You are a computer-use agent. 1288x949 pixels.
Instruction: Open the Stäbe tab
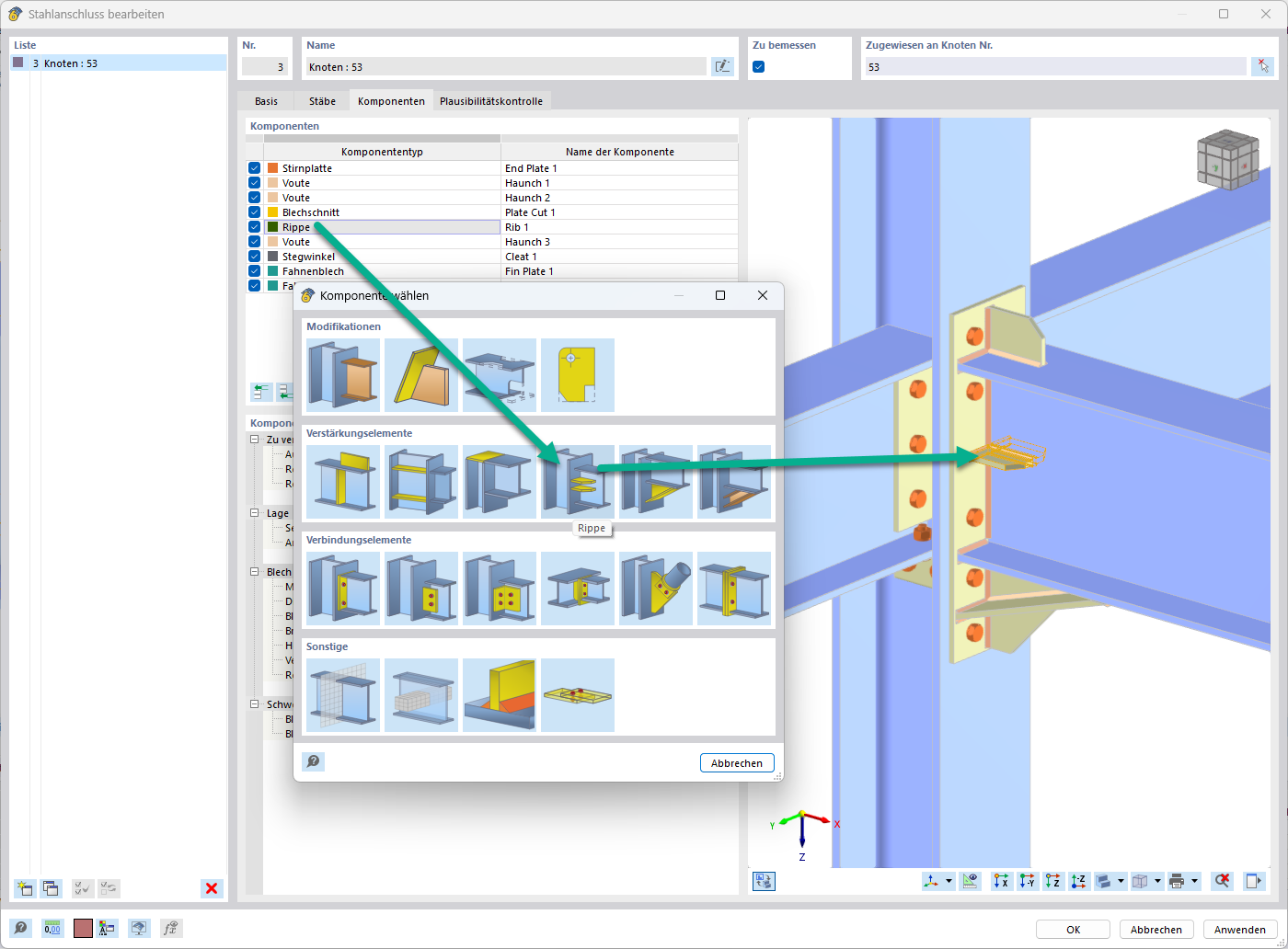(322, 101)
